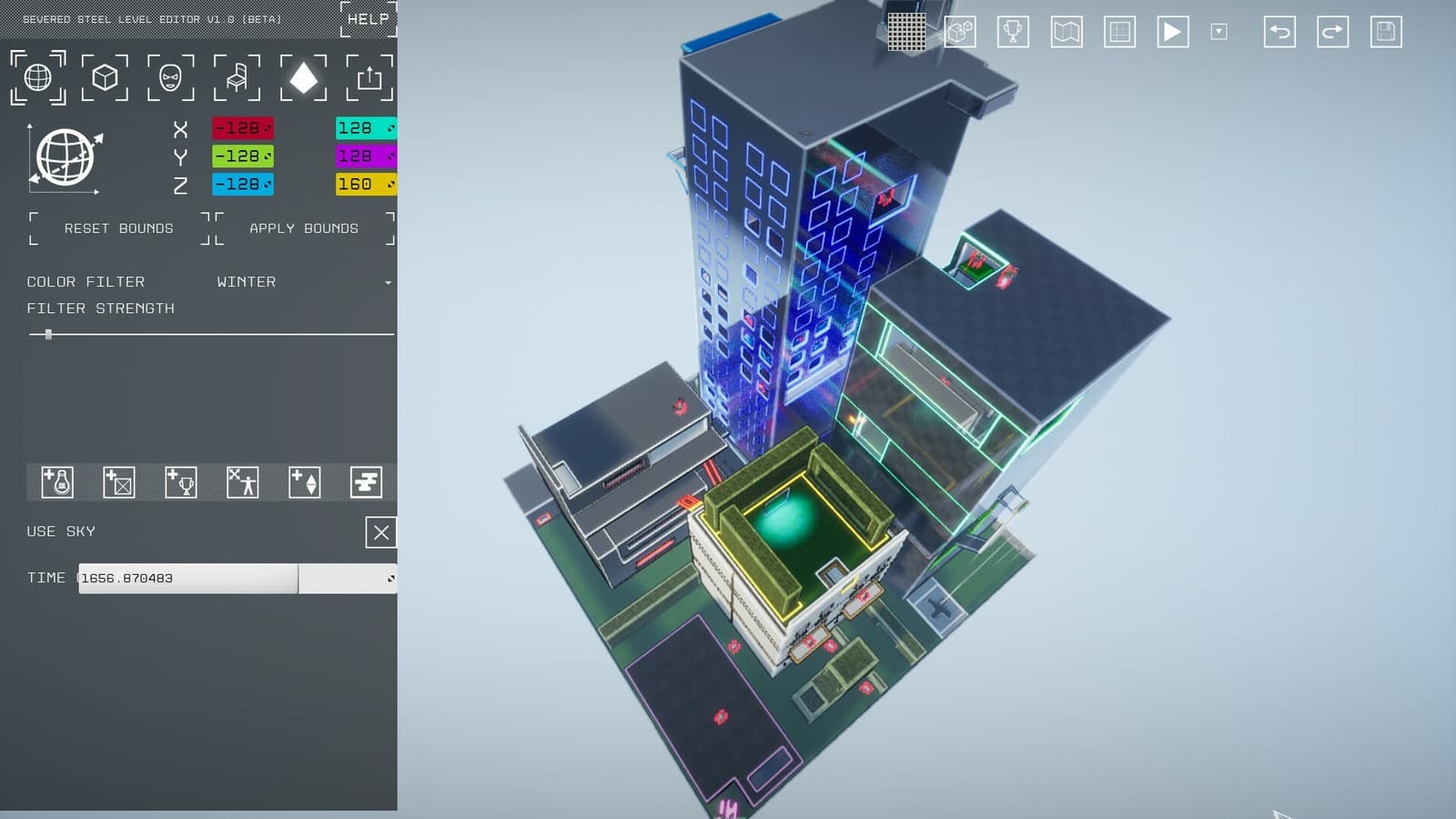Click RESET BOUNDS button
Viewport: 1456px width, 819px height.
click(x=119, y=228)
